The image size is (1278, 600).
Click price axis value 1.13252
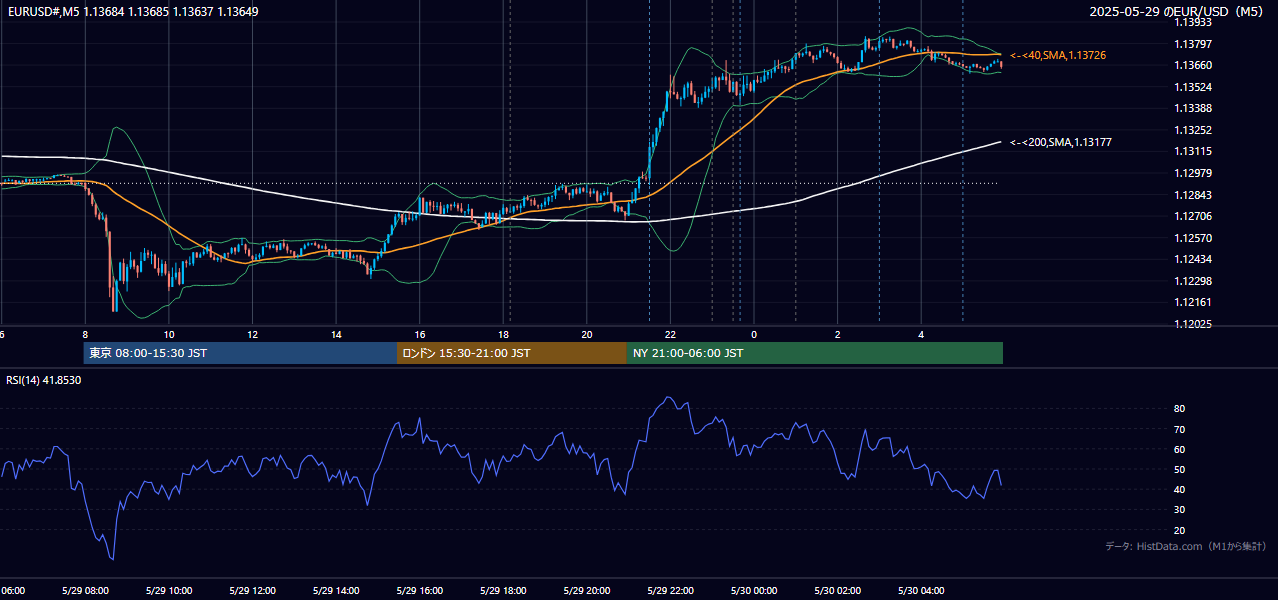1192,130
